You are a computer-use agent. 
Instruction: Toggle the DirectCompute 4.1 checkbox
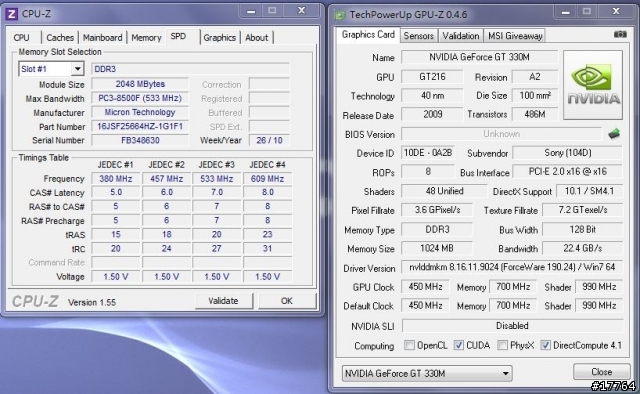pyautogui.click(x=545, y=345)
